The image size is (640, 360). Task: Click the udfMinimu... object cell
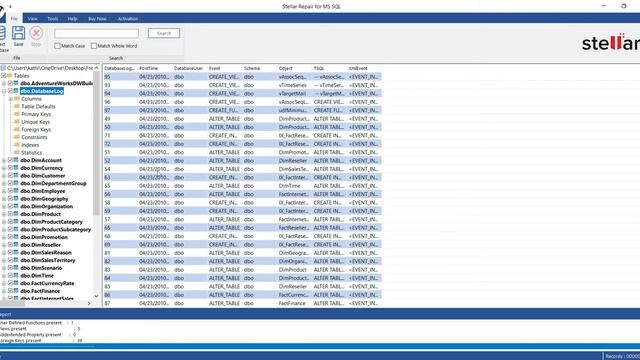(293, 110)
